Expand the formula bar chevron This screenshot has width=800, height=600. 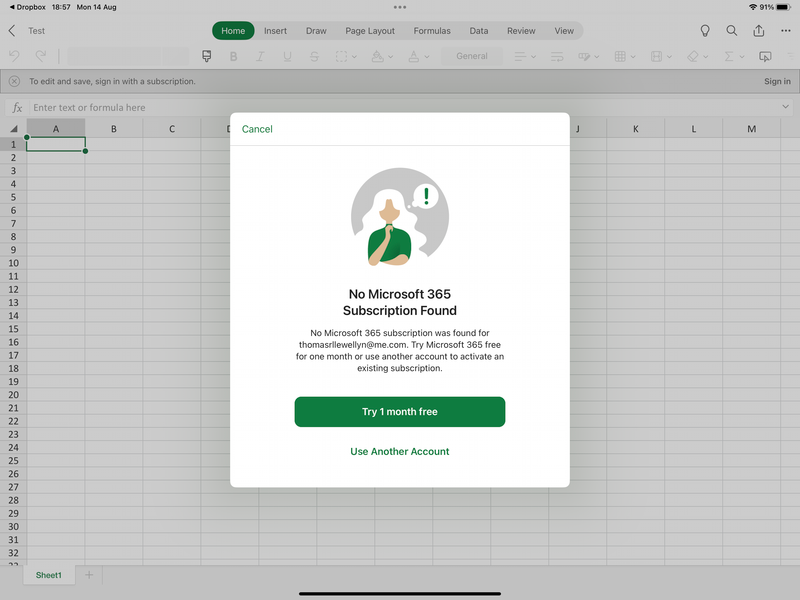point(785,107)
